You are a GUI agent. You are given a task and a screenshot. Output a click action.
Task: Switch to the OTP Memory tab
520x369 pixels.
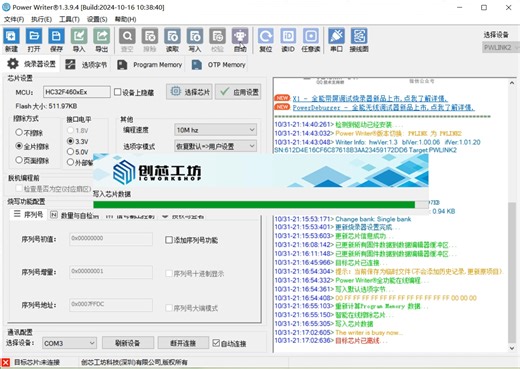(x=219, y=64)
